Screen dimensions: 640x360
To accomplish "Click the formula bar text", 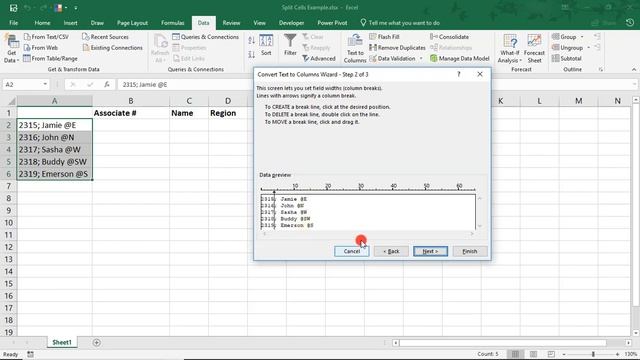I will 145,84.
